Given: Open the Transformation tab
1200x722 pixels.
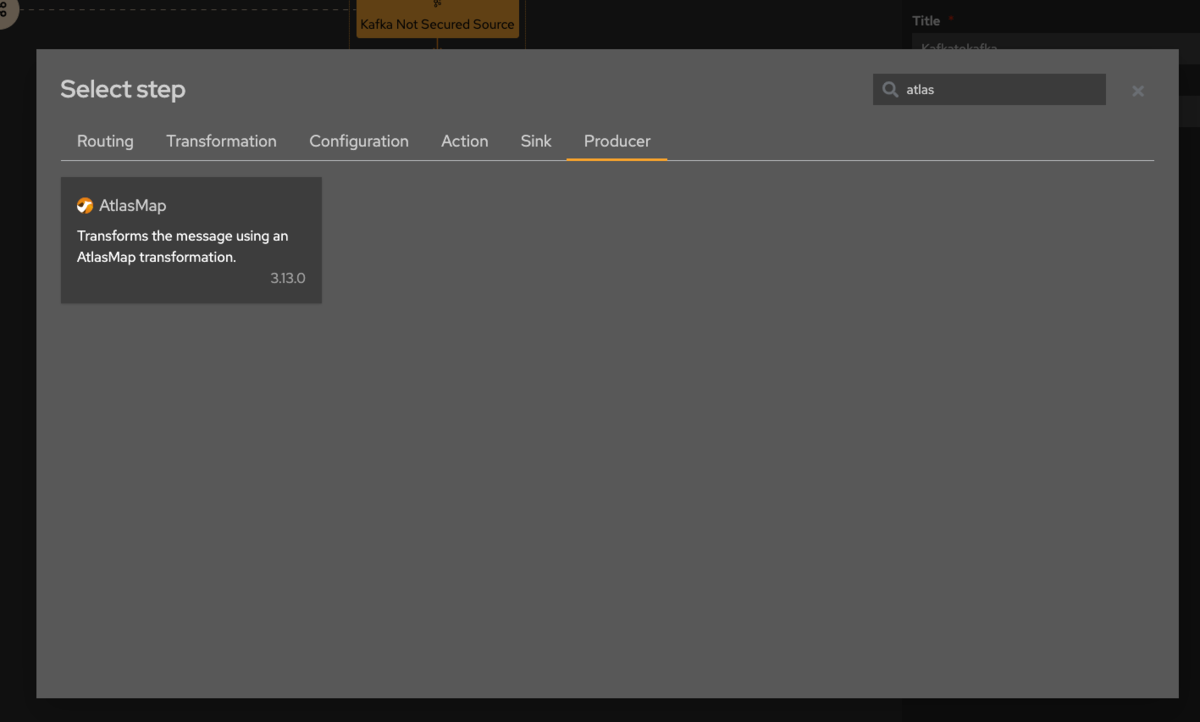Looking at the screenshot, I should pos(221,141).
